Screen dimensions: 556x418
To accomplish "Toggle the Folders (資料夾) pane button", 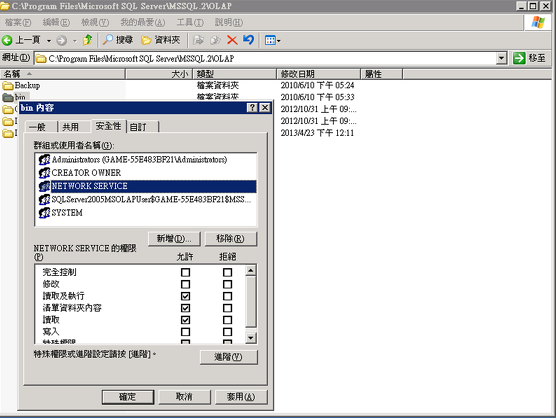I will point(161,40).
